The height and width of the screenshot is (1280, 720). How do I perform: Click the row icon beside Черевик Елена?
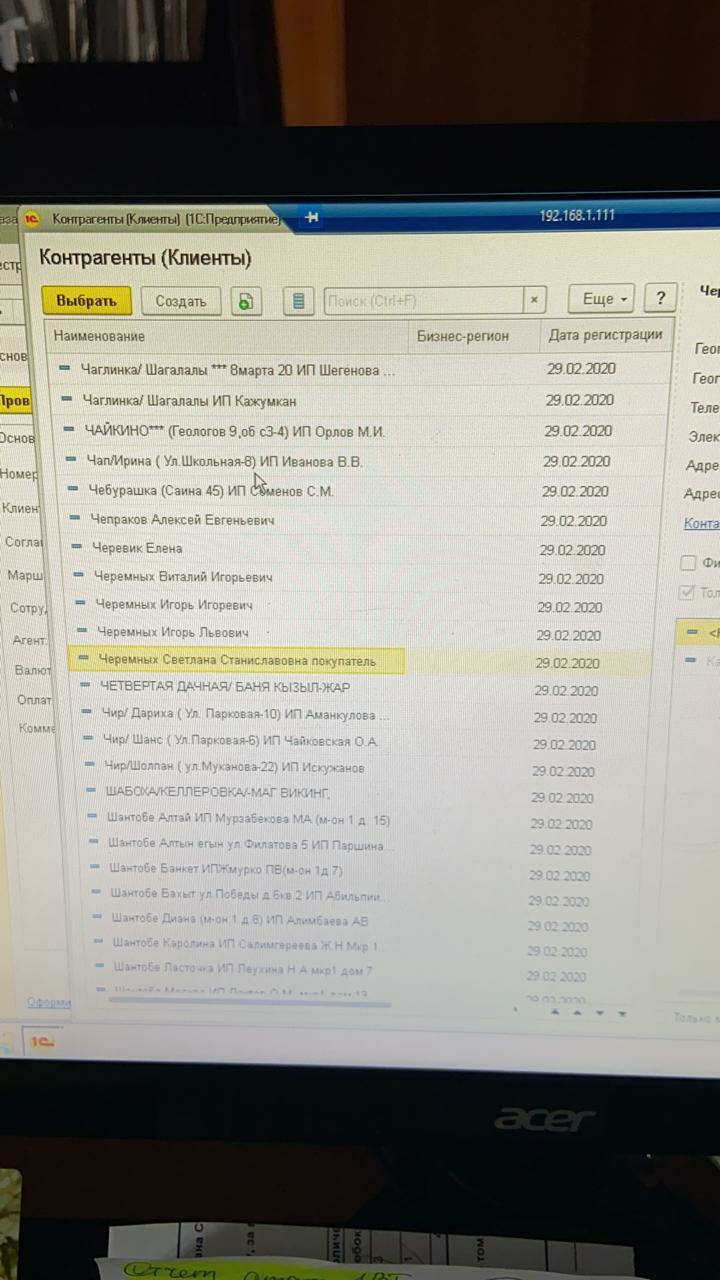click(x=77, y=548)
